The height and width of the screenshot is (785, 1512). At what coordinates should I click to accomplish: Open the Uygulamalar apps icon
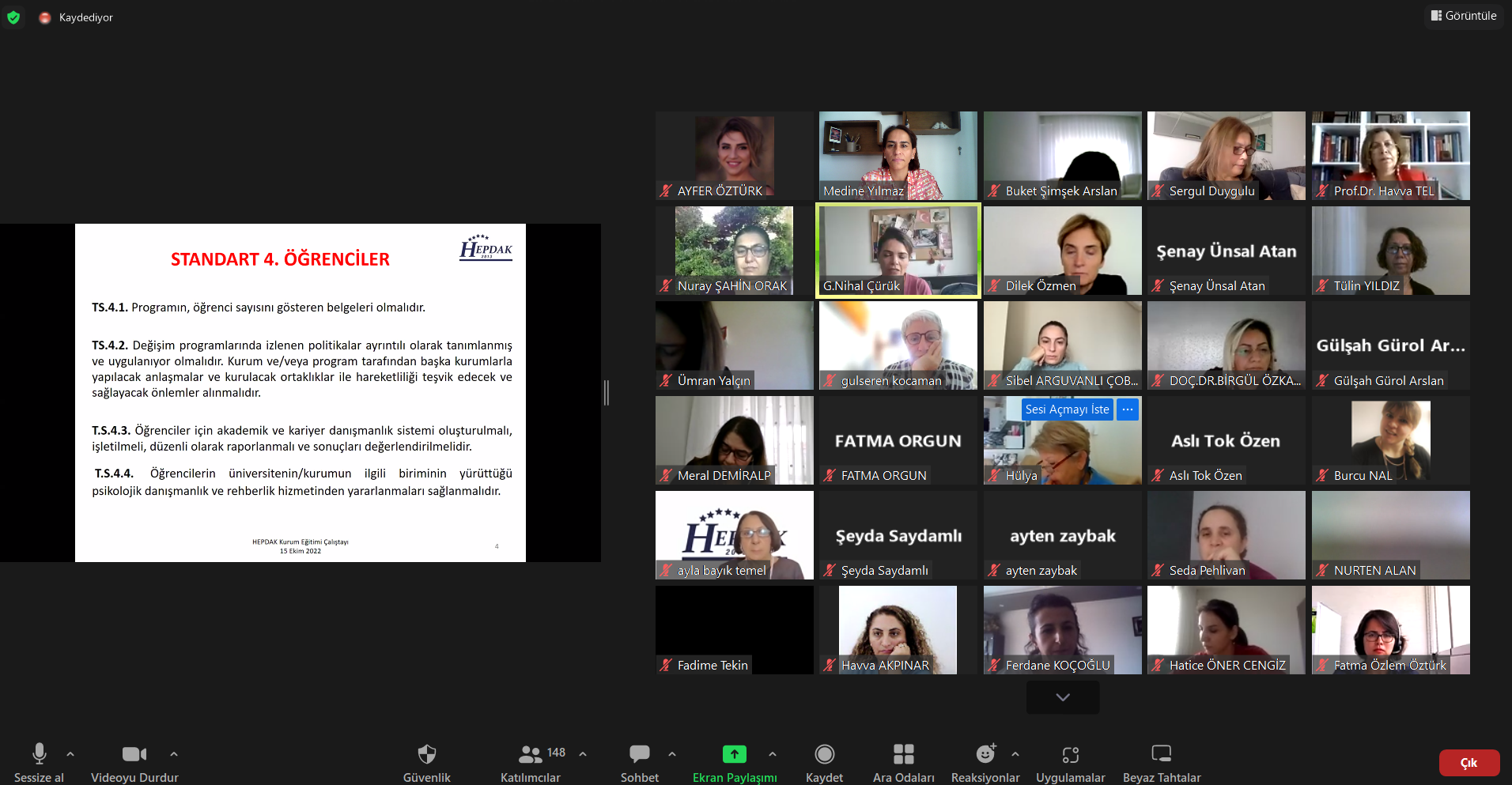pos(1070,754)
